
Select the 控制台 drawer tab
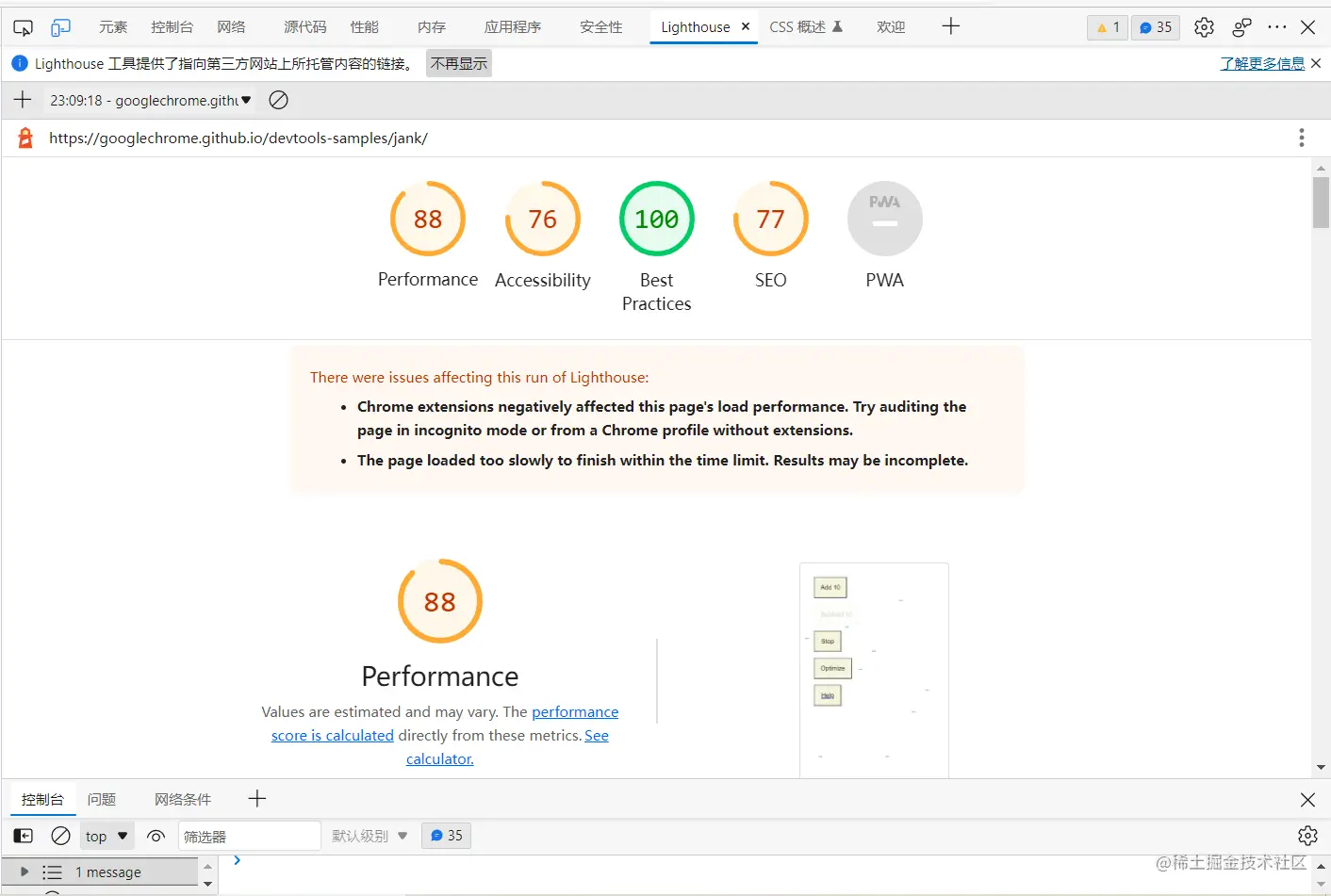coord(42,799)
